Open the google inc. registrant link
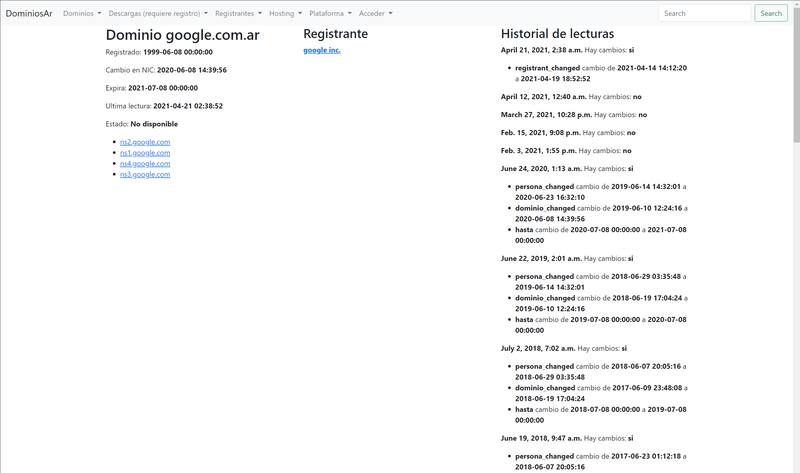The height and width of the screenshot is (473, 800). coord(322,50)
